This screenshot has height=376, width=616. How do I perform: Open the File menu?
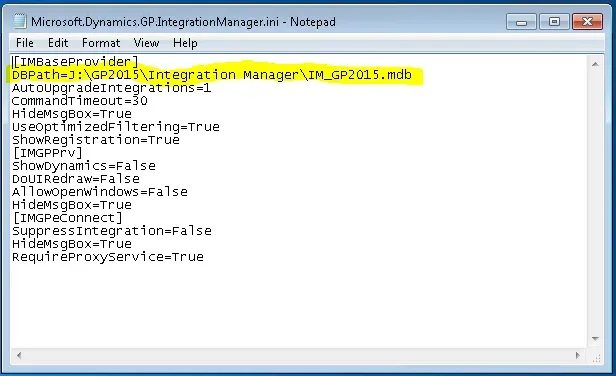click(x=25, y=42)
